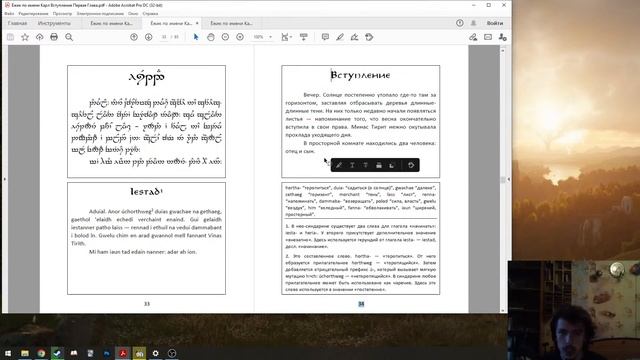Send file by email envelope icon
640x360 pixels.
tap(488, 37)
